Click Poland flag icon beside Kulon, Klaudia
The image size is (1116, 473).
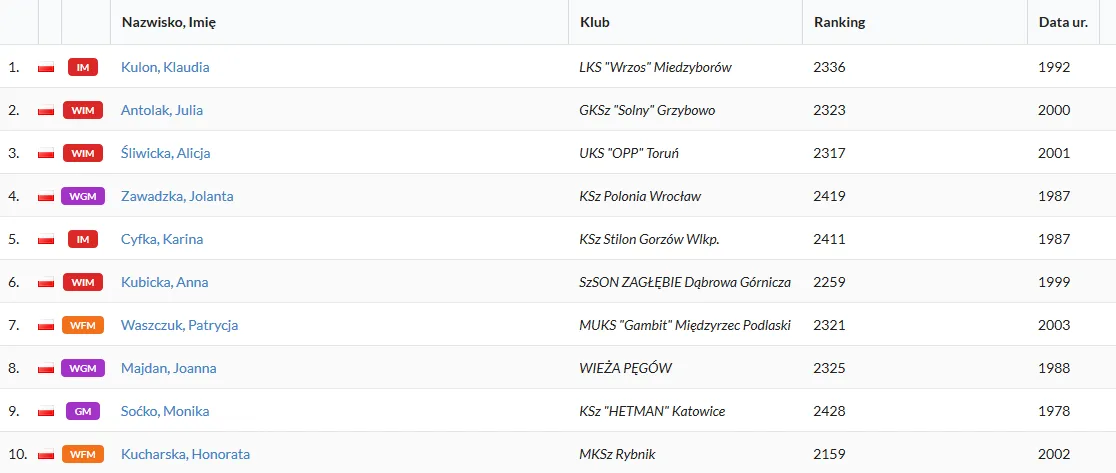(46, 68)
